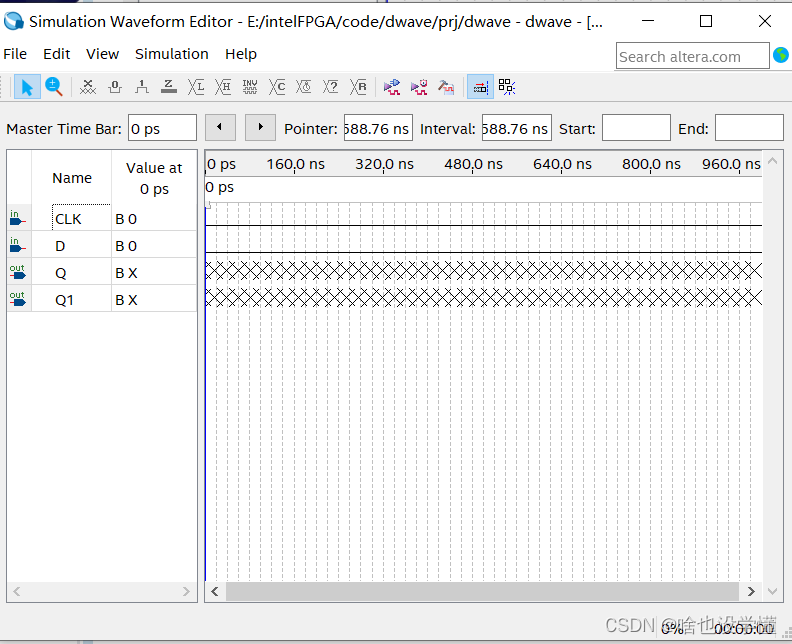Click the Q1 unknown waveform
This screenshot has height=644, width=792.
point(484,298)
